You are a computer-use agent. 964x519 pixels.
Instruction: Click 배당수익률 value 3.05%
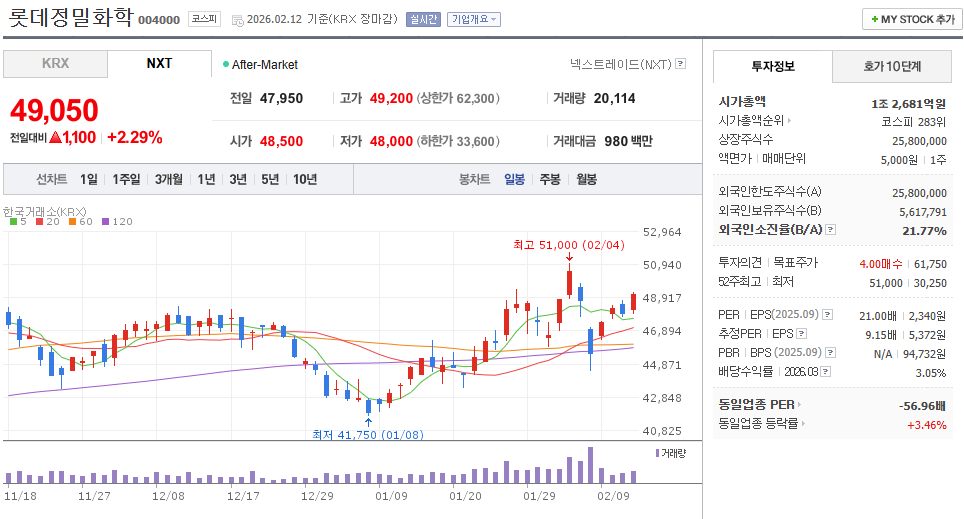tap(931, 373)
